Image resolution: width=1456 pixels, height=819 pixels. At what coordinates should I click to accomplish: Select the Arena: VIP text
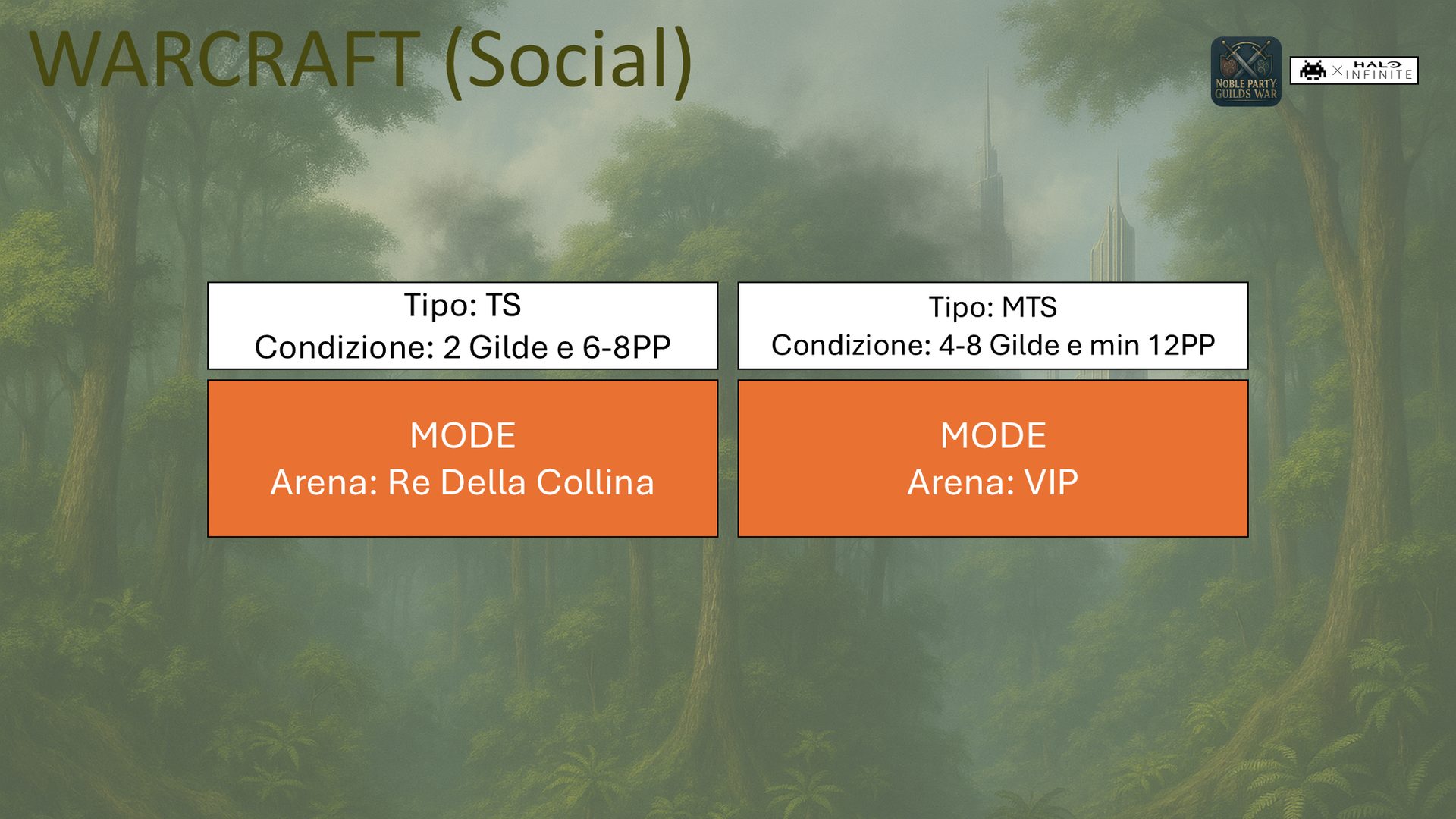(x=993, y=482)
